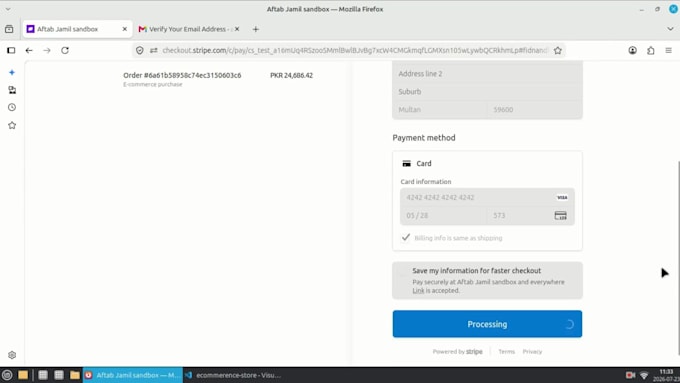
Task: Click the postal code field 59600
Action: 535,110
